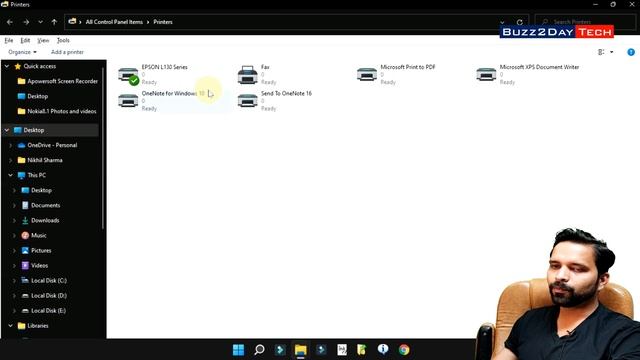
Task: Click the OneDrive cloud icon in sidebar
Action: 21,145
